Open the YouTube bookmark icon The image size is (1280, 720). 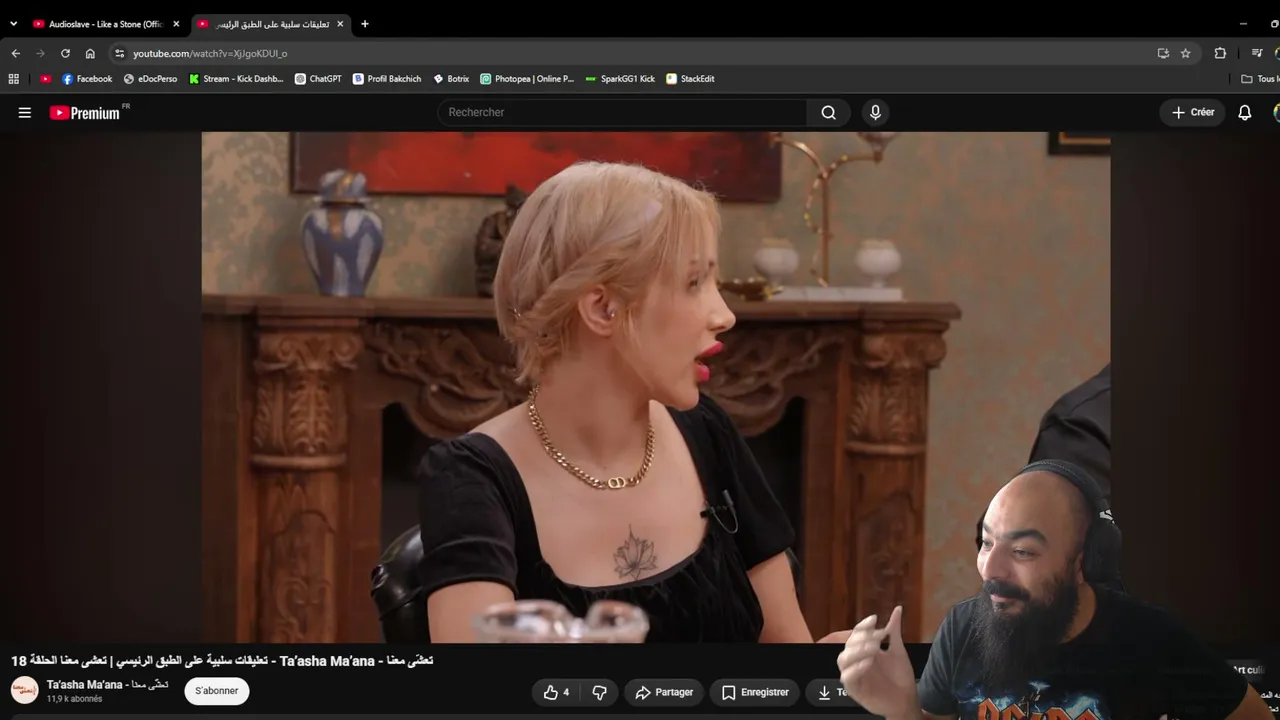[x=45, y=79]
